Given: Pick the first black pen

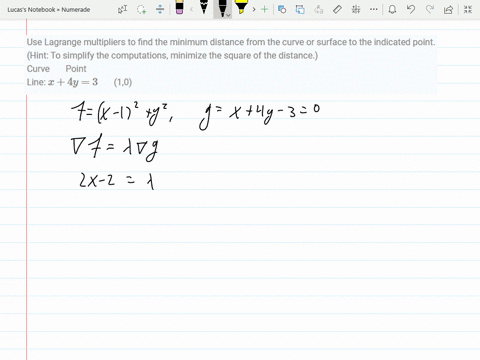Looking at the screenshot, I should click(x=204, y=7).
